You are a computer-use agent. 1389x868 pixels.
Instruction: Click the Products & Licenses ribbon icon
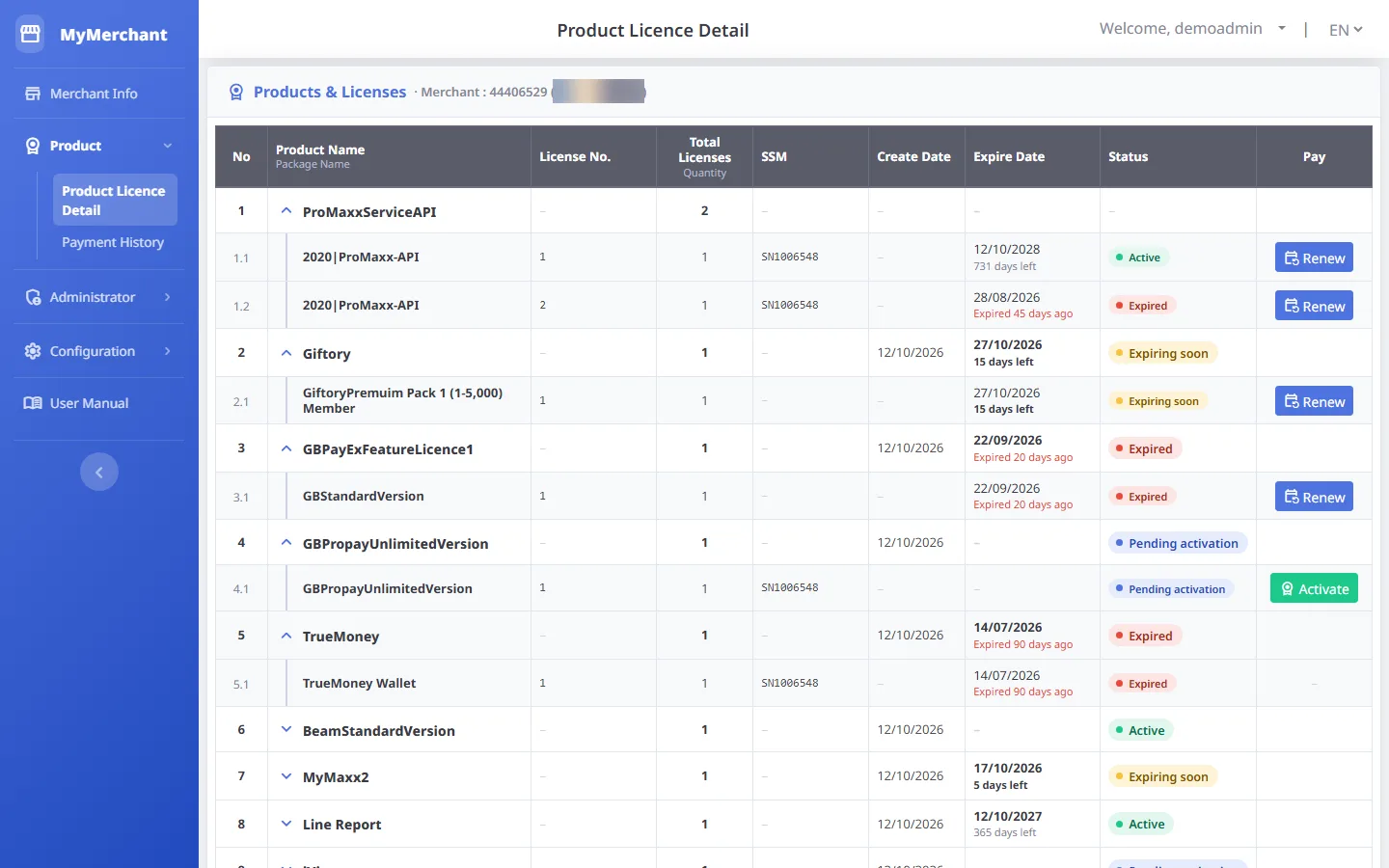click(x=236, y=93)
